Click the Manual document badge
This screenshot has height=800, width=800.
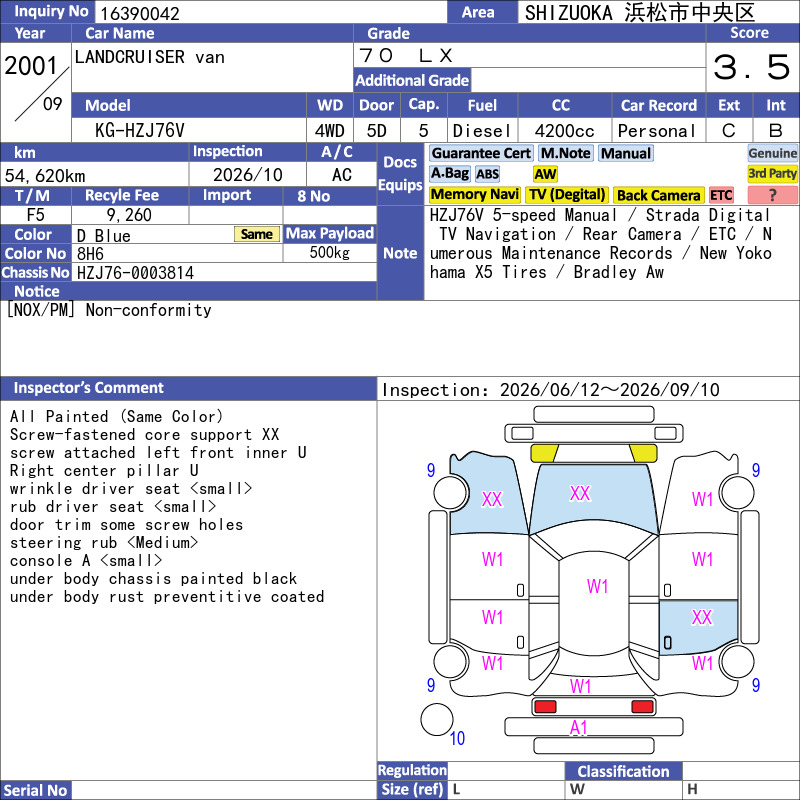tap(626, 153)
